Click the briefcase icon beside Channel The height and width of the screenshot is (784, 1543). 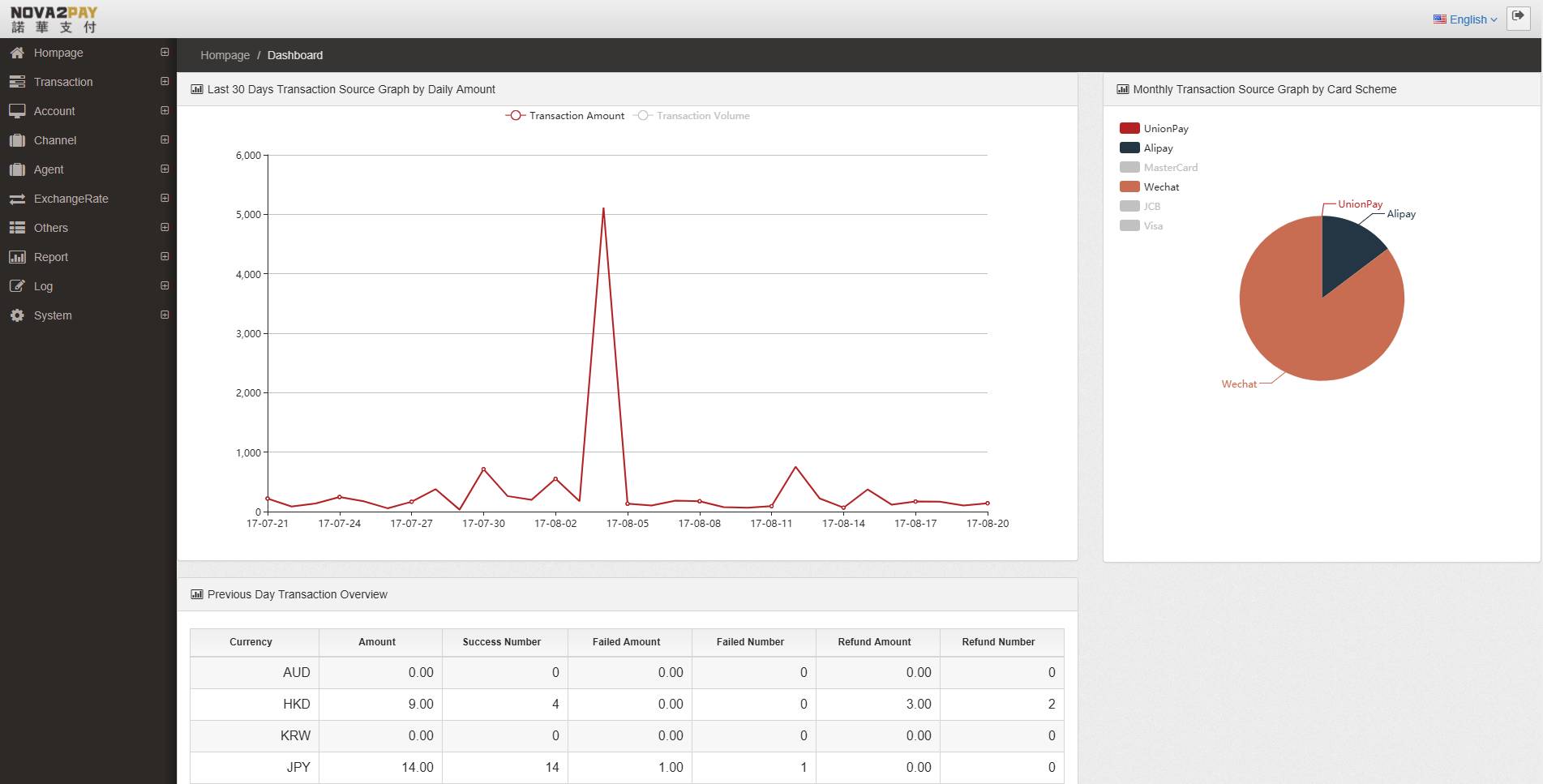pos(17,140)
